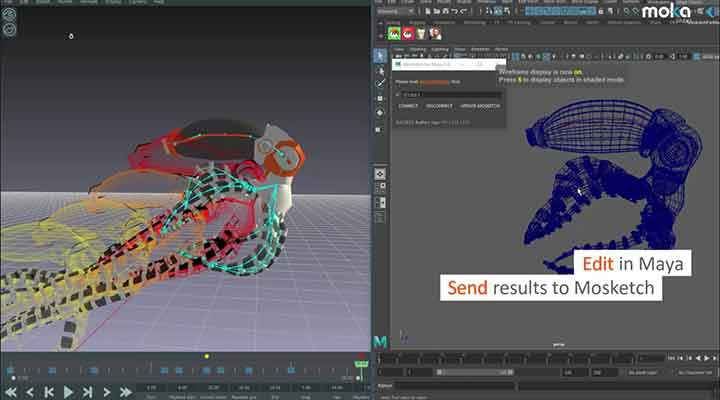Image resolution: width=720 pixels, height=400 pixels.
Task: Jump to first frame in Mosketch timeline
Action: tap(49, 392)
